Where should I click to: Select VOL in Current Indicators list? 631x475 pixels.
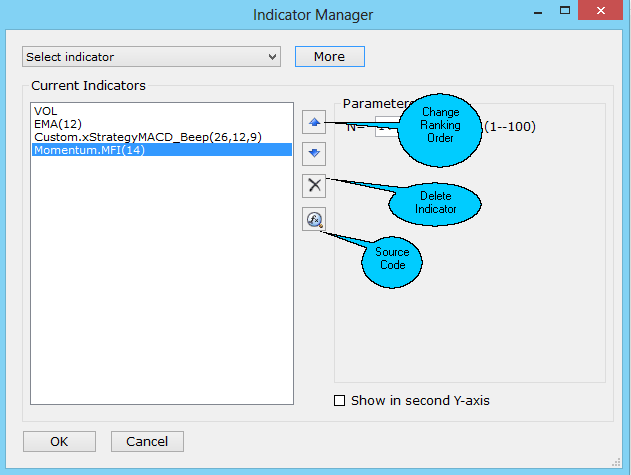click(x=45, y=111)
